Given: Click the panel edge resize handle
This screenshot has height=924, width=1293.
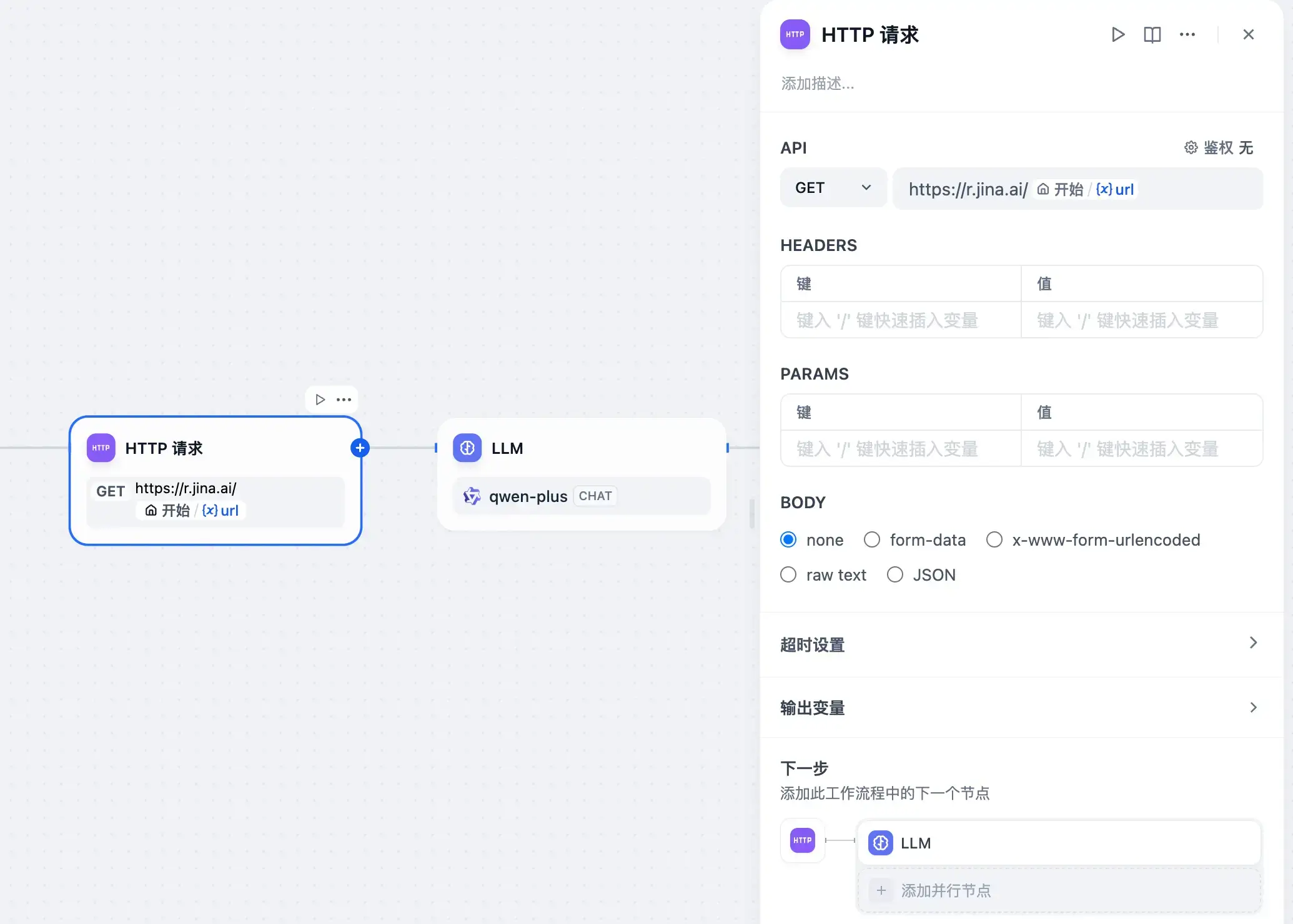Looking at the screenshot, I should pyautogui.click(x=752, y=513).
